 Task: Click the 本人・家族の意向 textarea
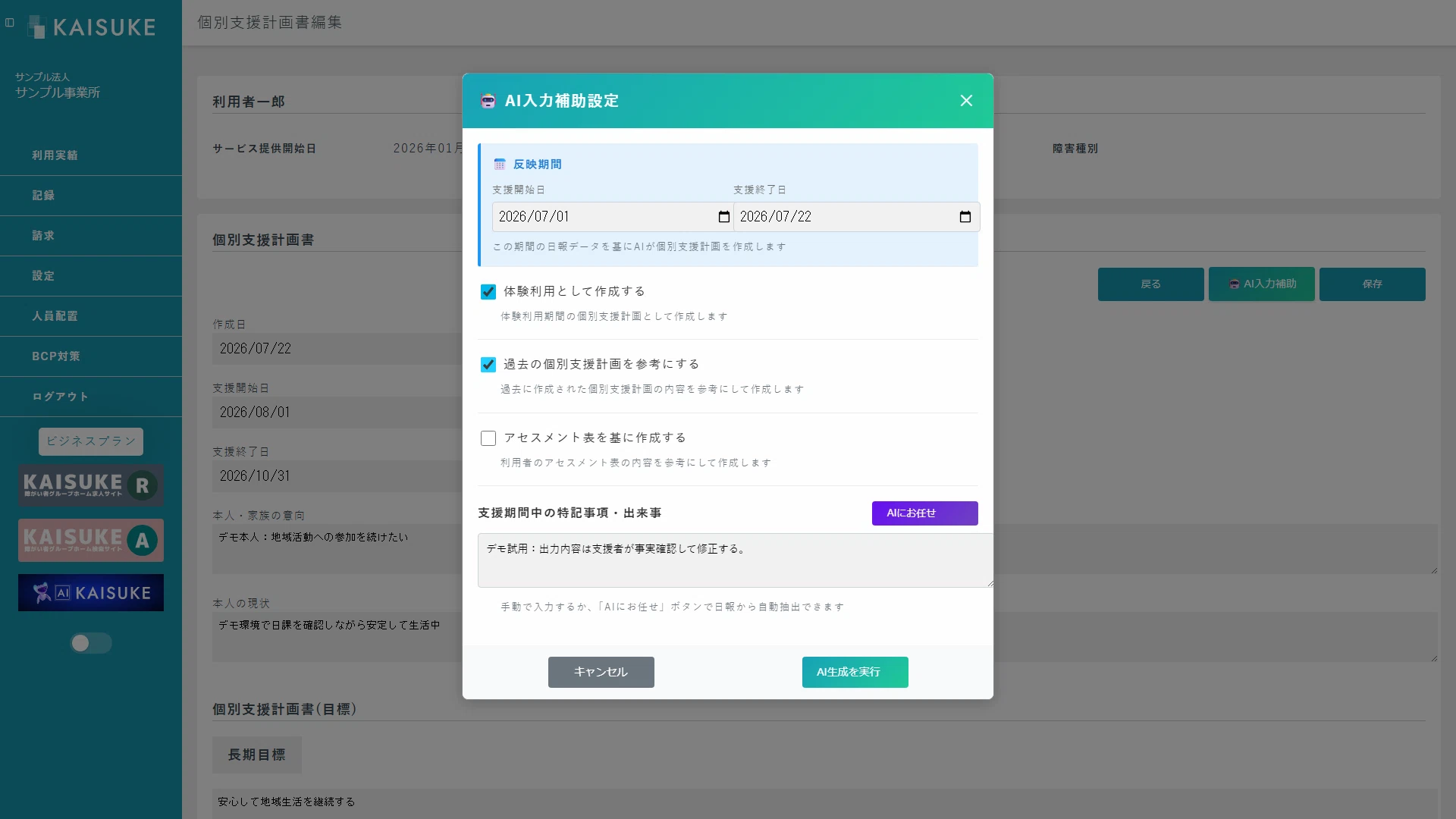coord(337,549)
